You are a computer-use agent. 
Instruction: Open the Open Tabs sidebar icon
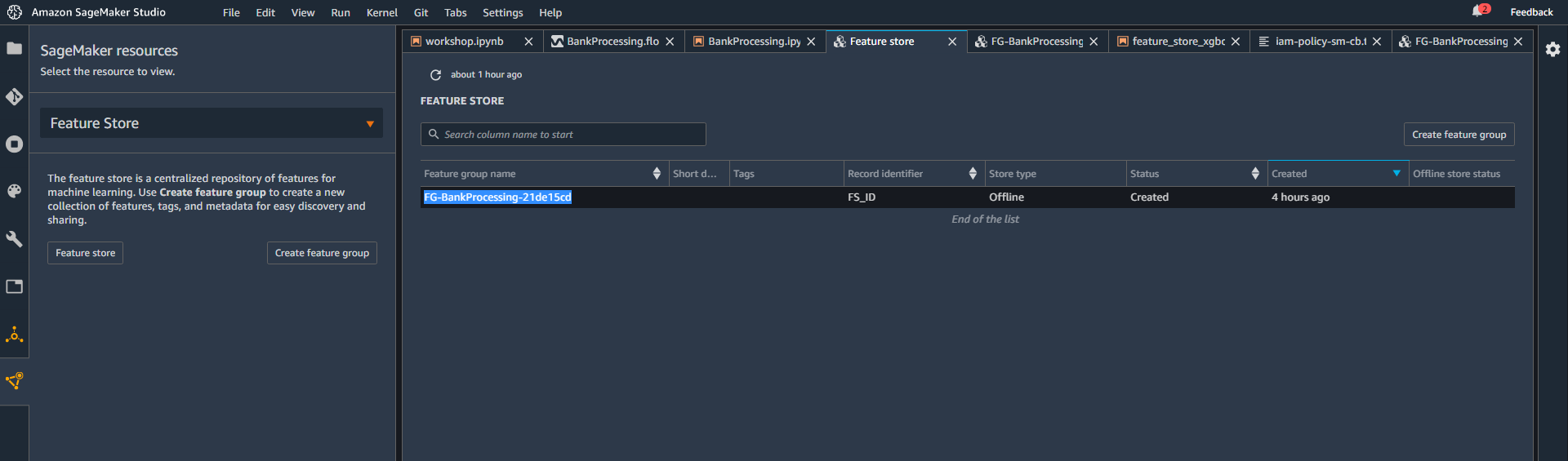pos(14,286)
